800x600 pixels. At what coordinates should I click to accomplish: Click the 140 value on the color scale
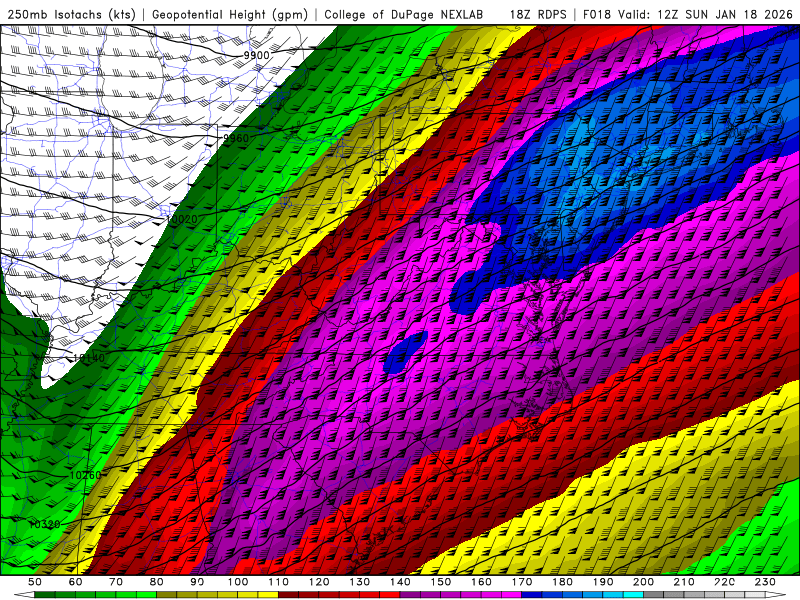(x=400, y=582)
